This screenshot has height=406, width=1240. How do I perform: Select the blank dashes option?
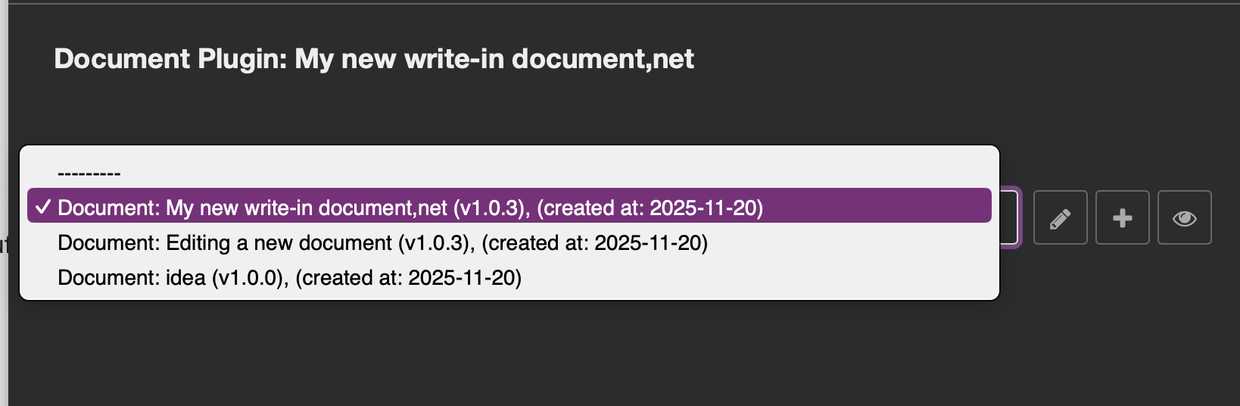(89, 173)
